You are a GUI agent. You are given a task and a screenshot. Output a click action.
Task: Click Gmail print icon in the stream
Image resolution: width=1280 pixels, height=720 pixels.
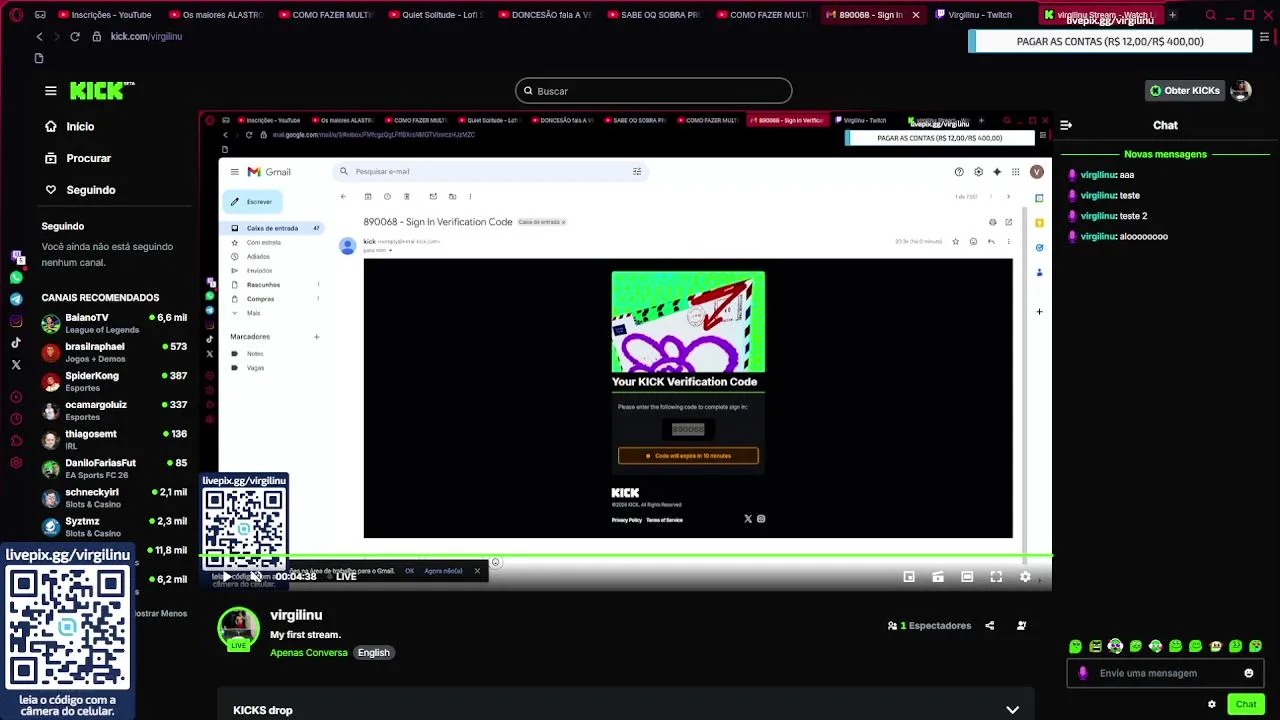(992, 222)
